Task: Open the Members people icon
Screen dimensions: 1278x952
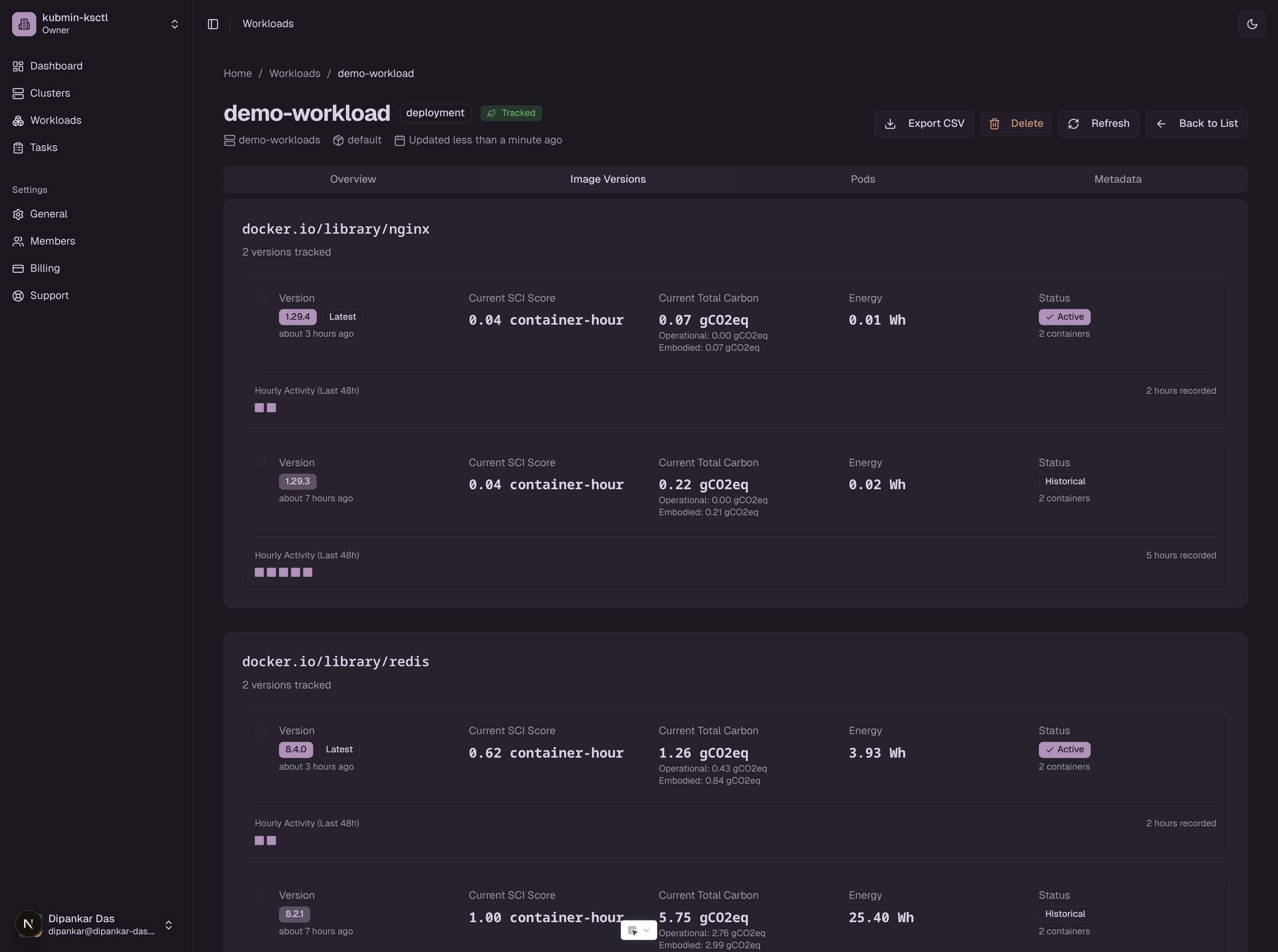Action: pyautogui.click(x=18, y=242)
